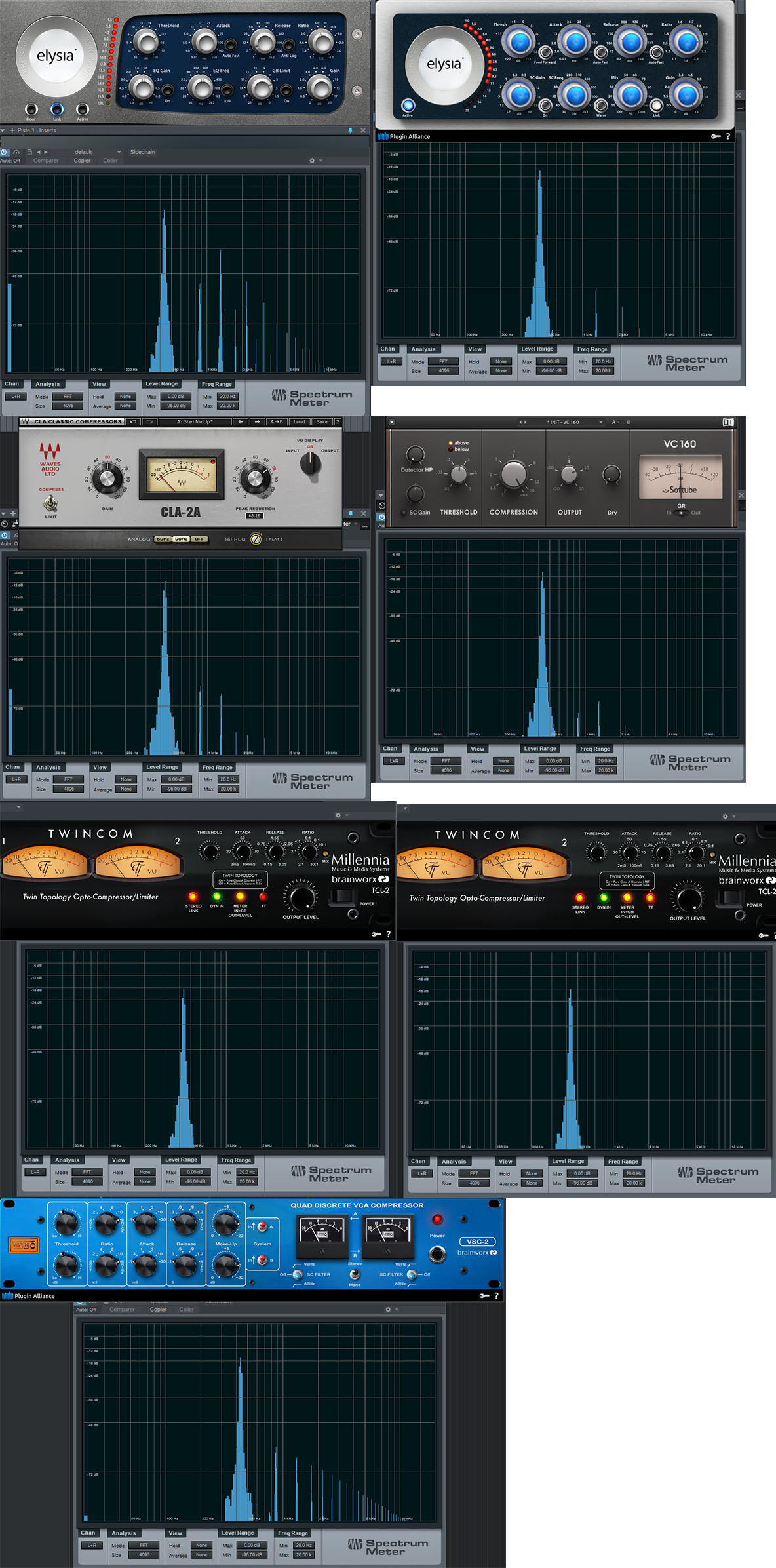Click the VSC-2 model label badge
Image resolution: width=776 pixels, height=1568 pixels.
[x=477, y=1241]
